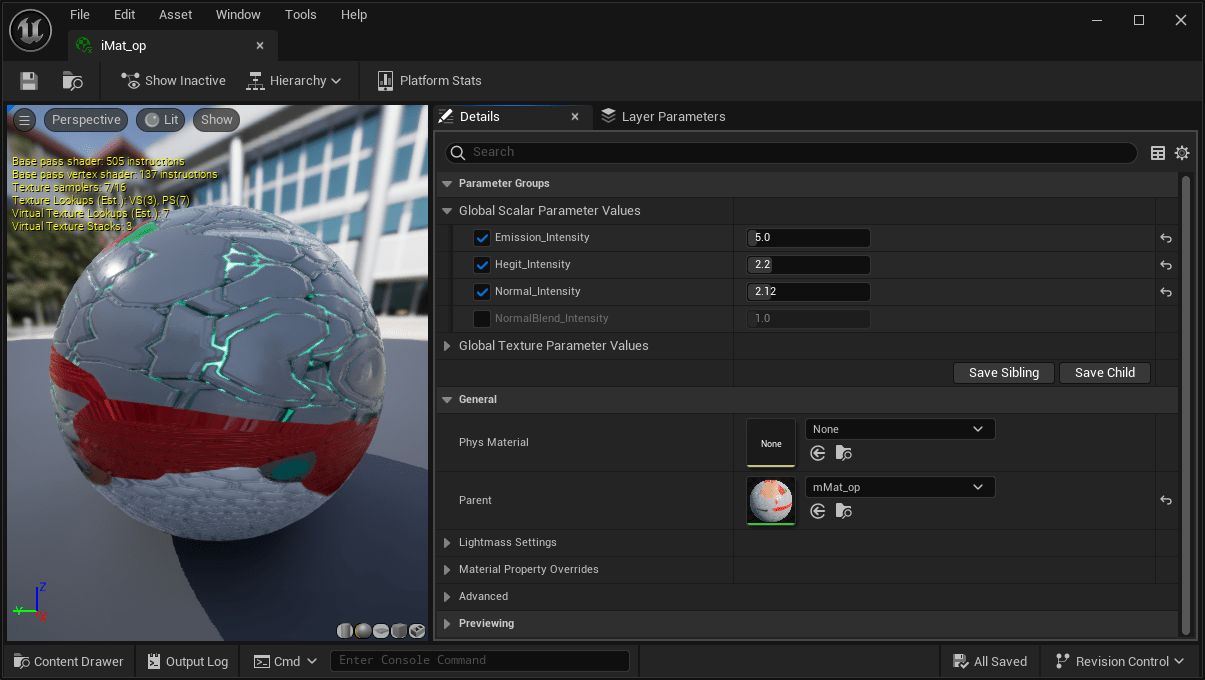Image resolution: width=1205 pixels, height=680 pixels.
Task: Click the Unreal Engine logo icon
Action: click(x=30, y=31)
